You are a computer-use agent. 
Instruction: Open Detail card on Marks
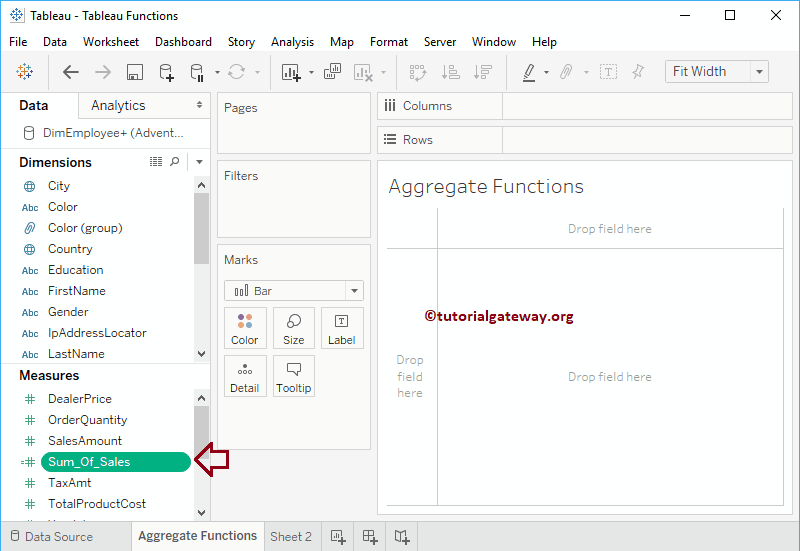pos(245,377)
